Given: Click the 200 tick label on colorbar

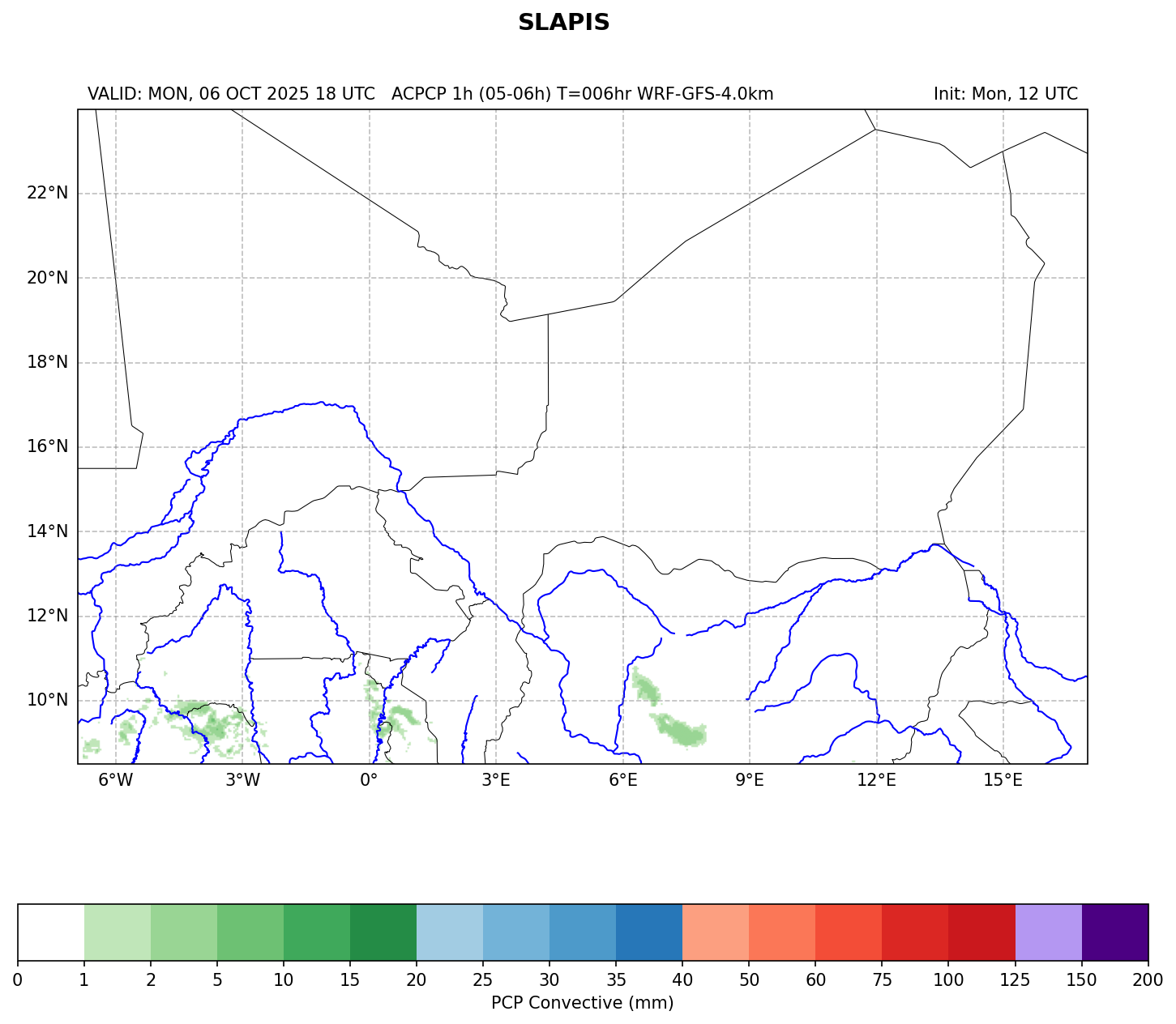Looking at the screenshot, I should [x=1148, y=981].
